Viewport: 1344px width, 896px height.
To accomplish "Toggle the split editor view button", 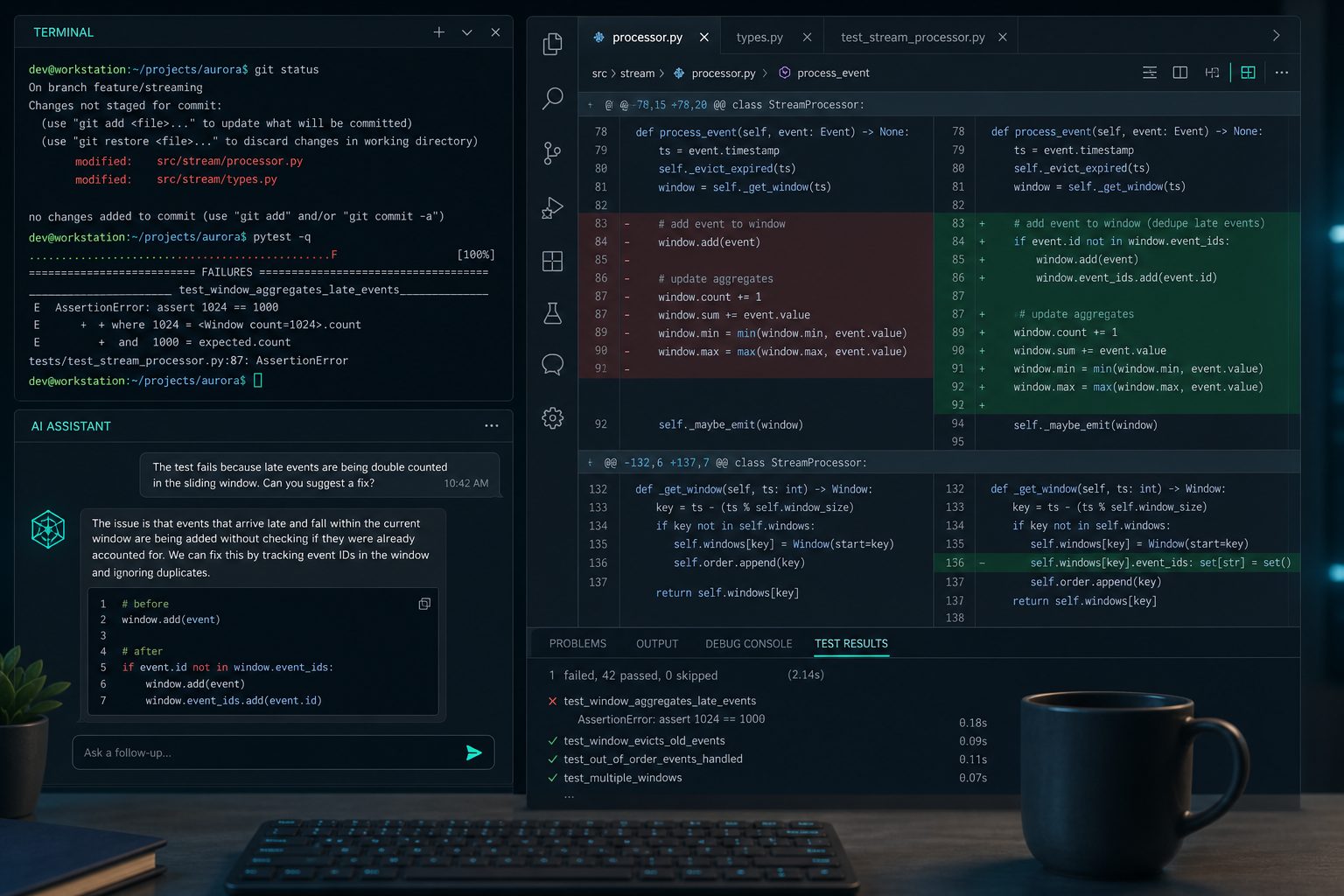I will (1179, 73).
